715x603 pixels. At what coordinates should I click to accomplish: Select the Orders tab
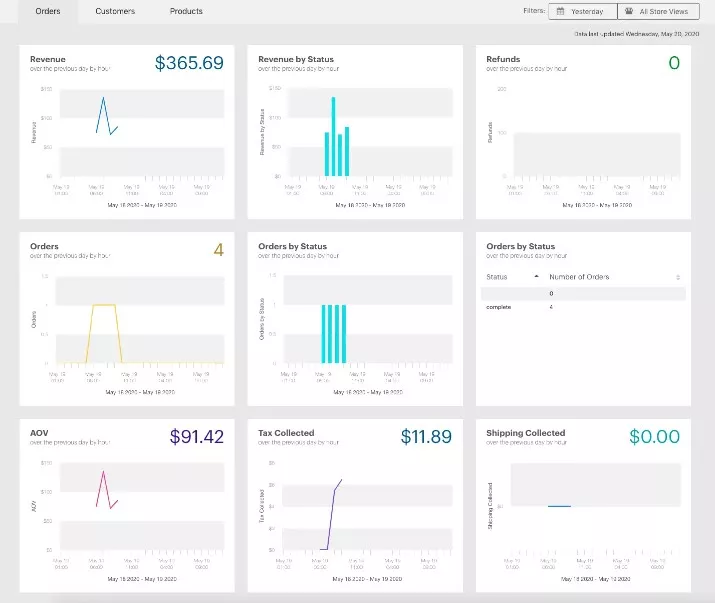(x=48, y=11)
